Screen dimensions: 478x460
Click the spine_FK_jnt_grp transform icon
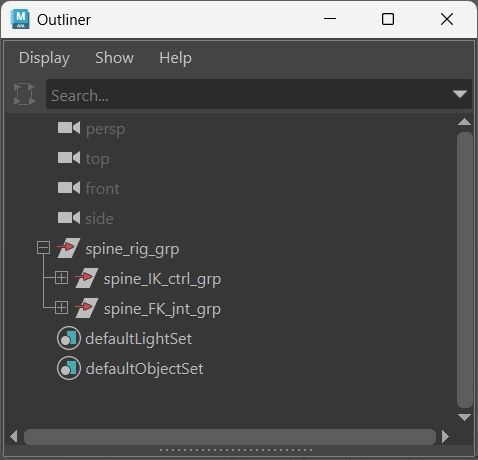[87, 308]
